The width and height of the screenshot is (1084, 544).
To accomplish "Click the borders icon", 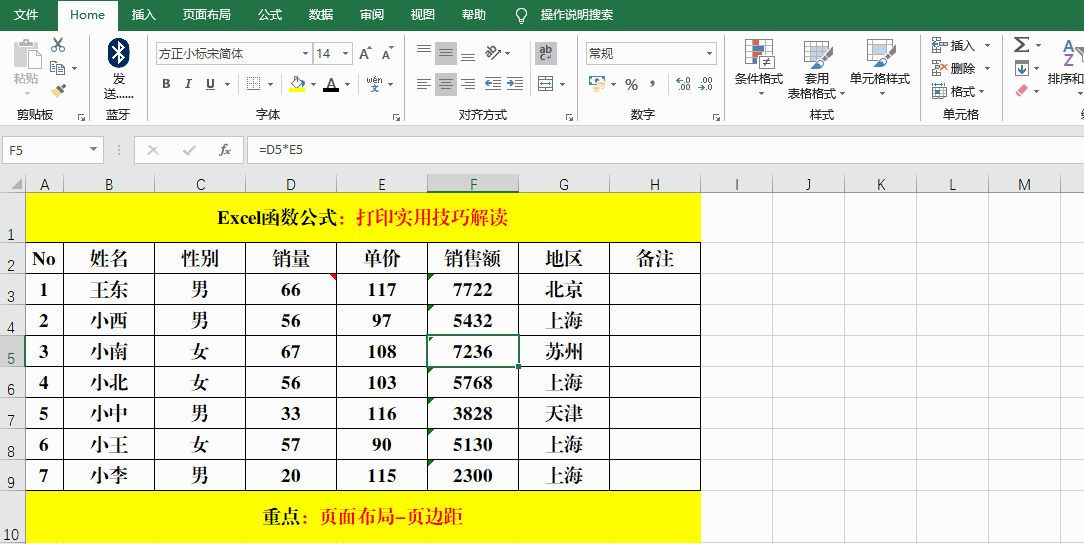I will pos(254,84).
